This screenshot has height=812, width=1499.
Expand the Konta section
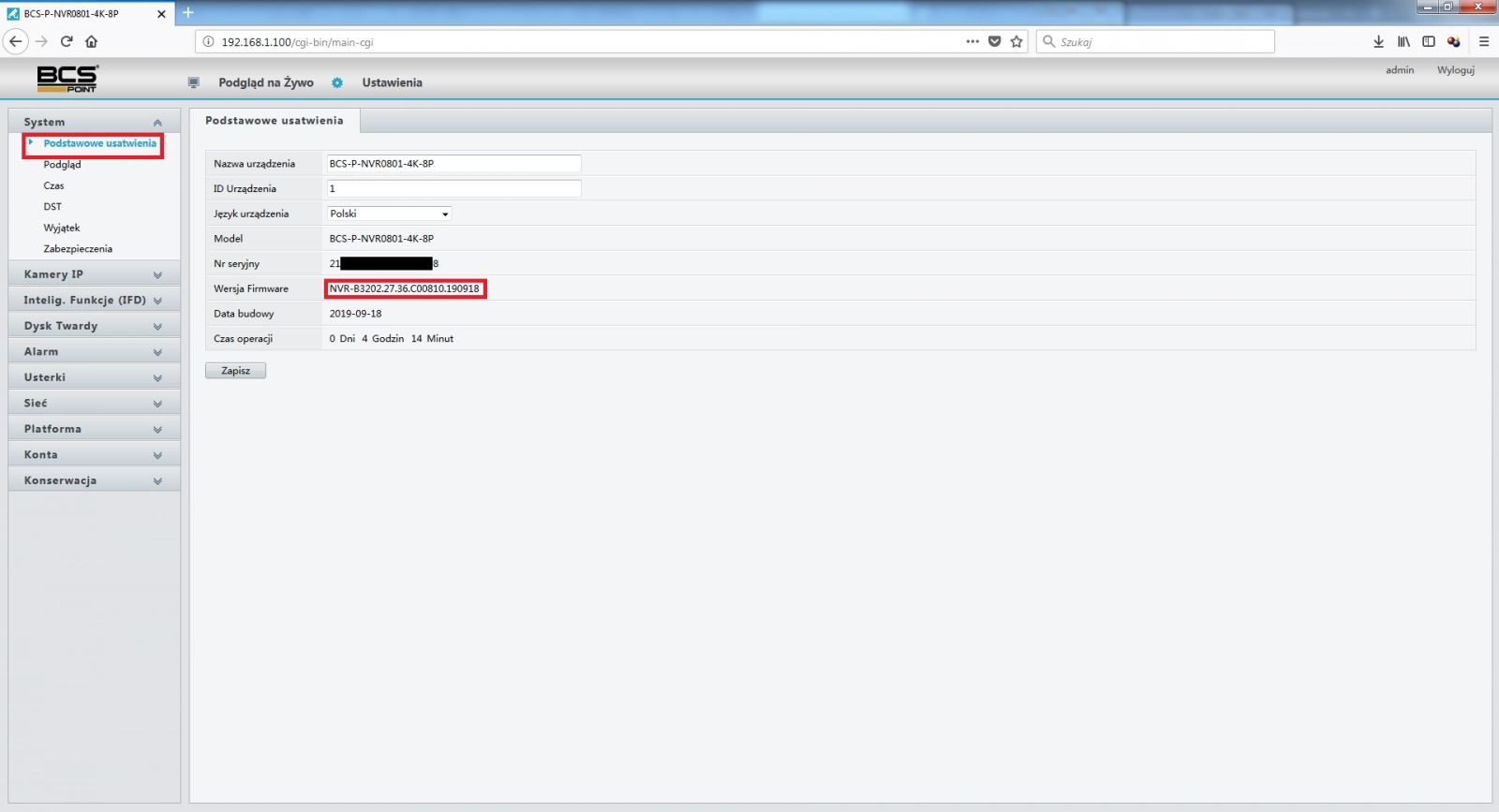(94, 454)
